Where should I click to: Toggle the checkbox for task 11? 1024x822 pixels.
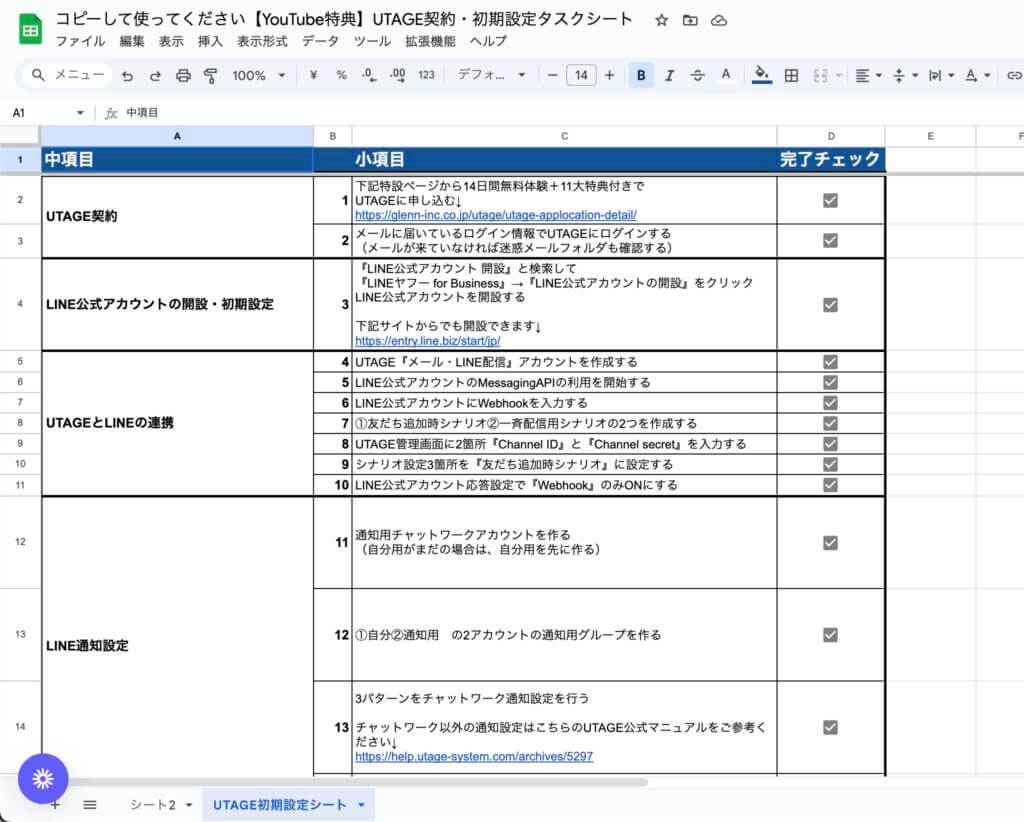pyautogui.click(x=830, y=542)
